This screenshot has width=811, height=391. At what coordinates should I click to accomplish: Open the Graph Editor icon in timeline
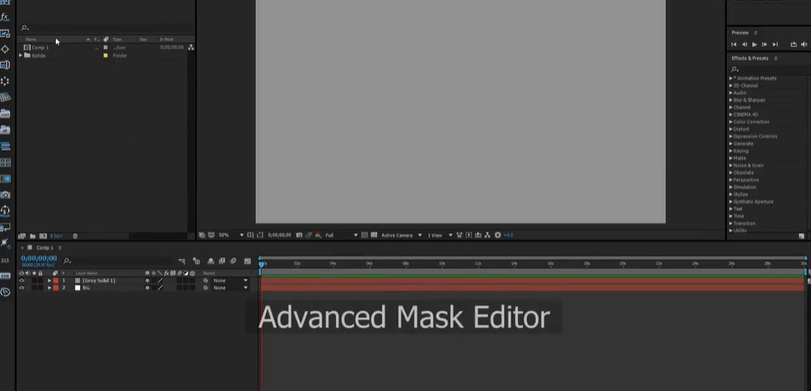[247, 261]
